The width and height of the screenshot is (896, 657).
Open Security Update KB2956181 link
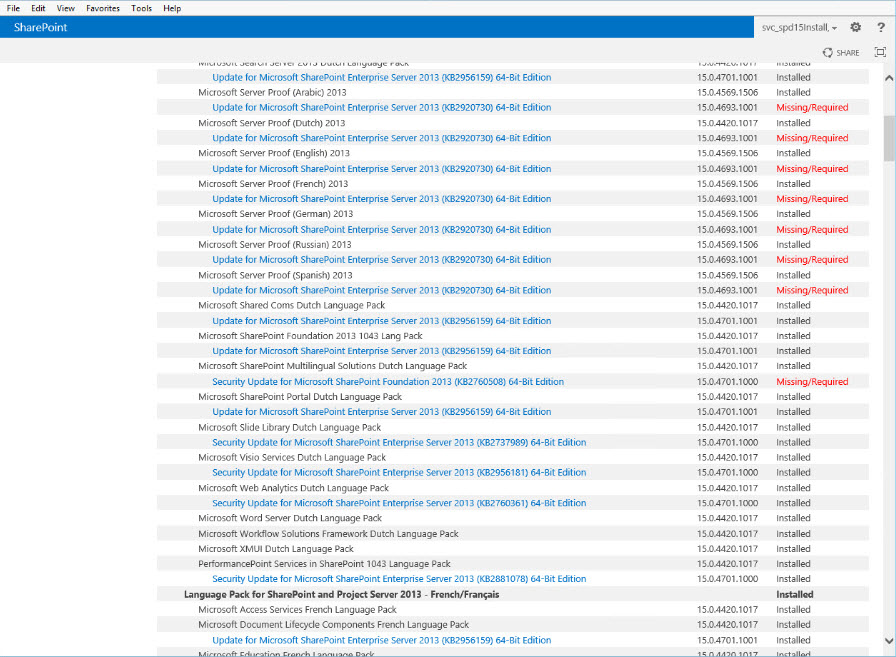(399, 472)
